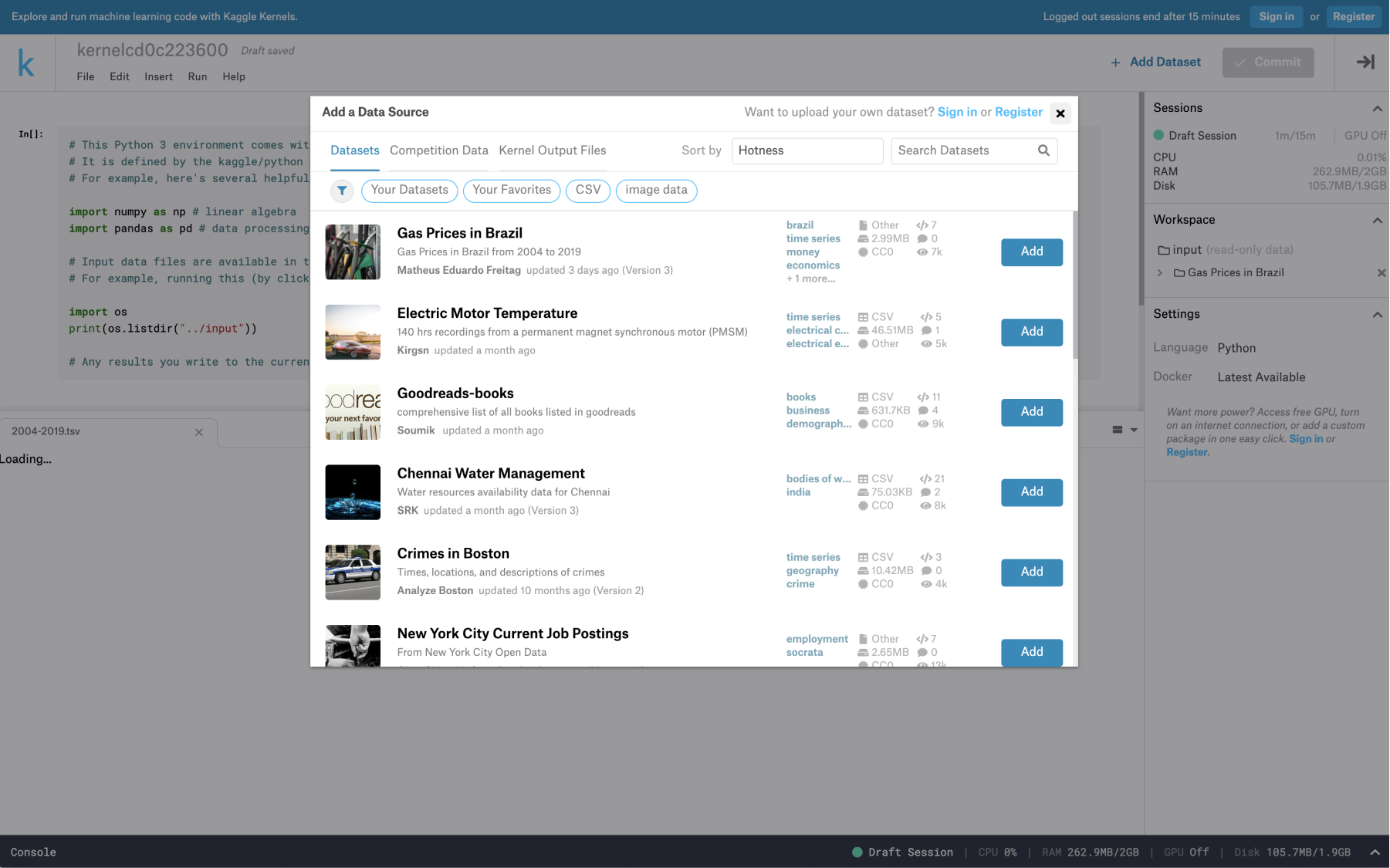This screenshot has width=1390, height=868.
Task: Click the filter funnel icon
Action: 342,191
